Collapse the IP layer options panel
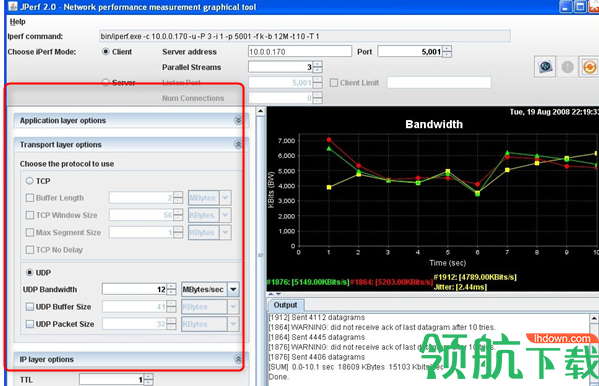The image size is (599, 386). 238,359
